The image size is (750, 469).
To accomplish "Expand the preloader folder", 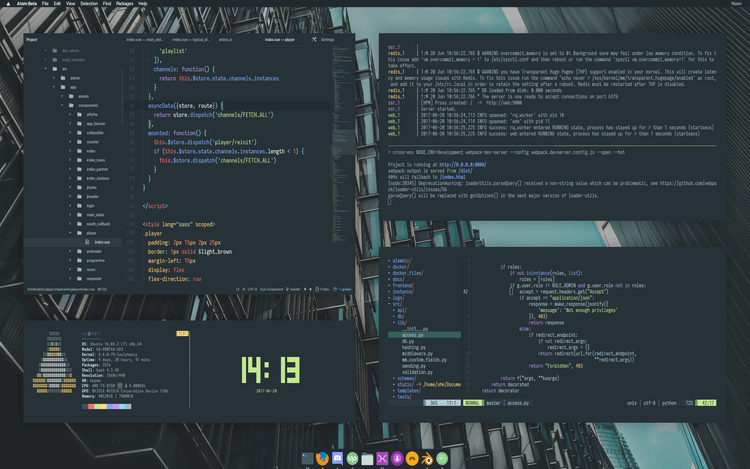I will coord(70,251).
